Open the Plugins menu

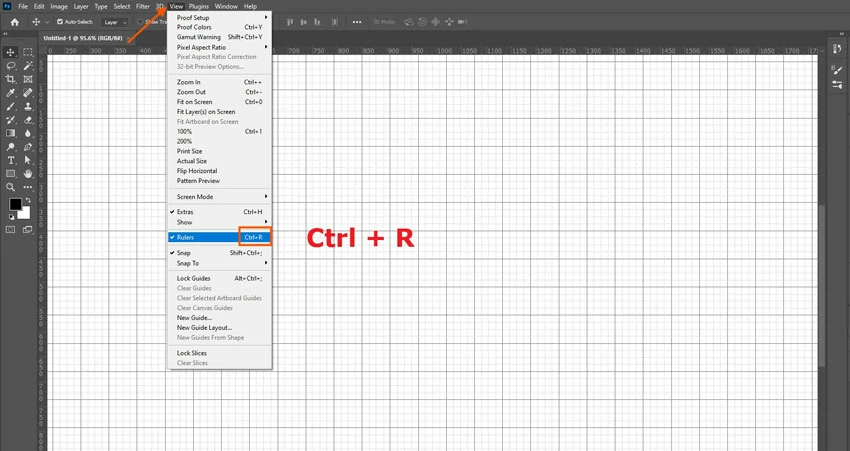point(199,6)
